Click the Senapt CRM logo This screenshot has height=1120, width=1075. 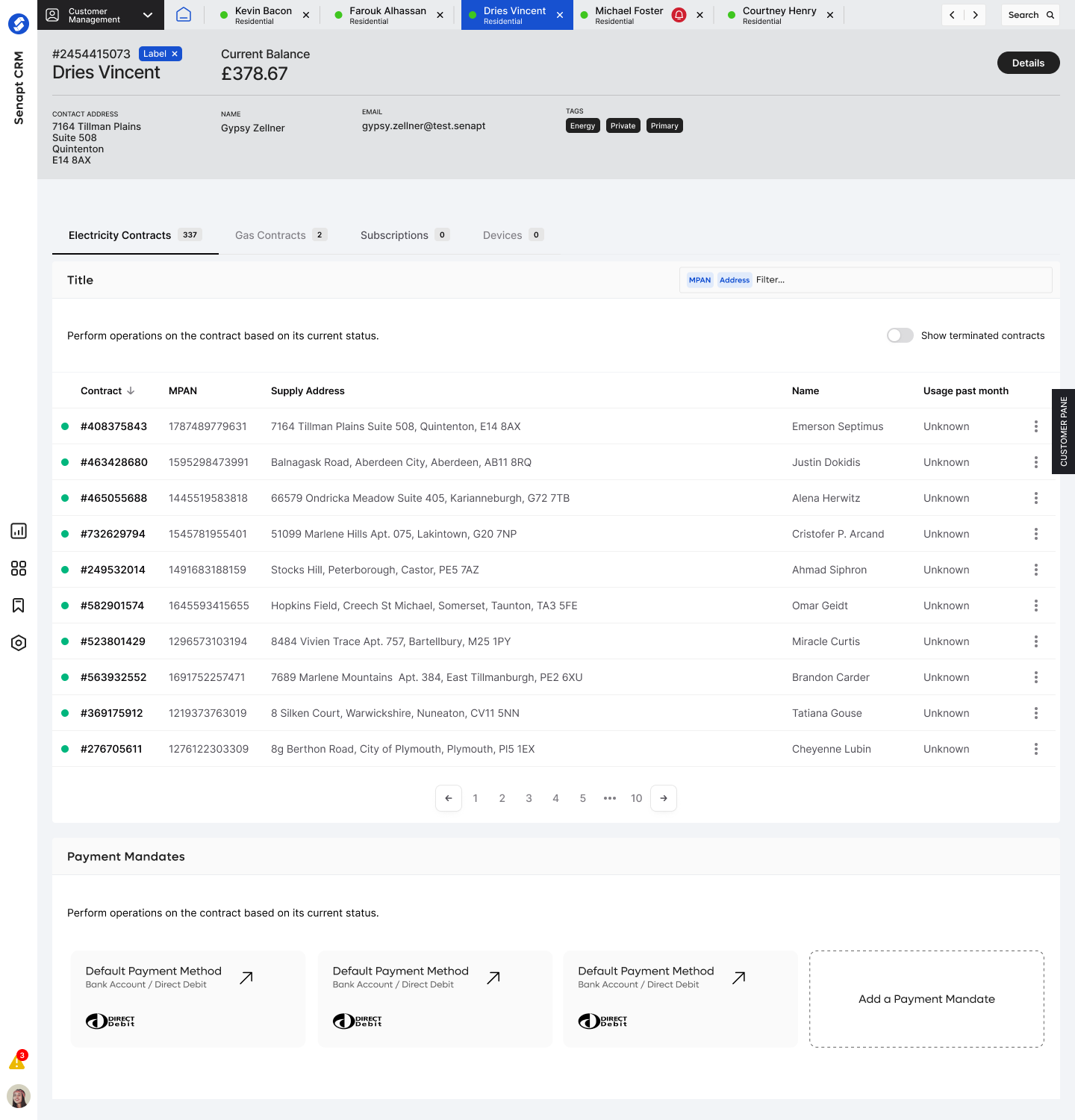[19, 23]
